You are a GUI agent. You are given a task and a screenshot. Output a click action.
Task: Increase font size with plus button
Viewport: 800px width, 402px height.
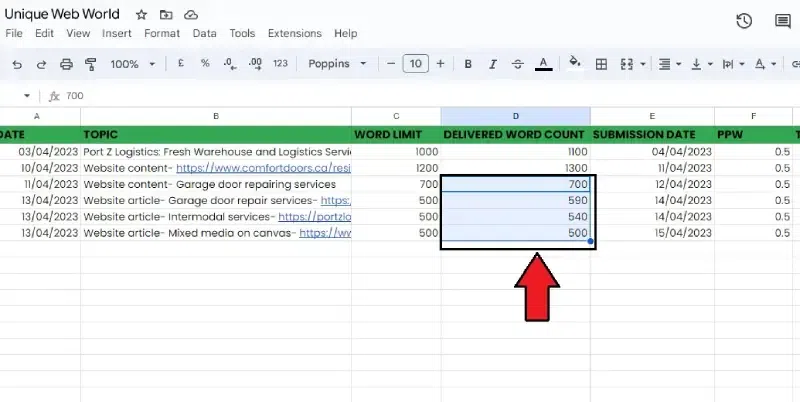(440, 64)
